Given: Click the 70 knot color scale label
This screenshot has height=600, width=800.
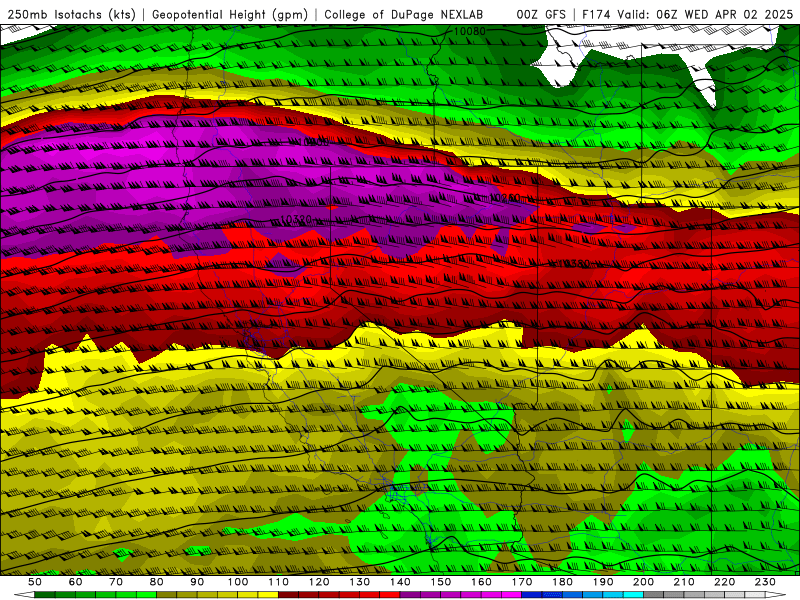Looking at the screenshot, I should click(x=116, y=582).
